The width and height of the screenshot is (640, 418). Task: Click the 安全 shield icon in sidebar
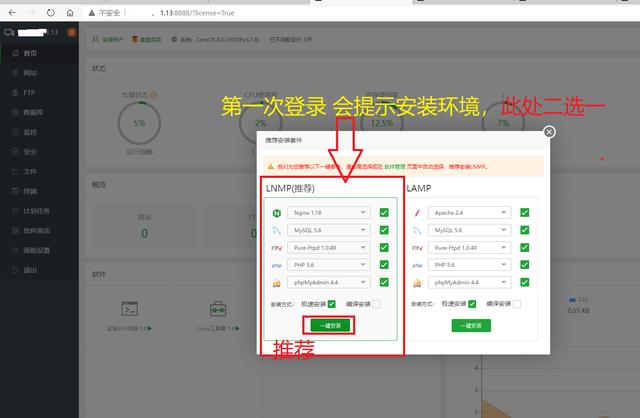16,151
